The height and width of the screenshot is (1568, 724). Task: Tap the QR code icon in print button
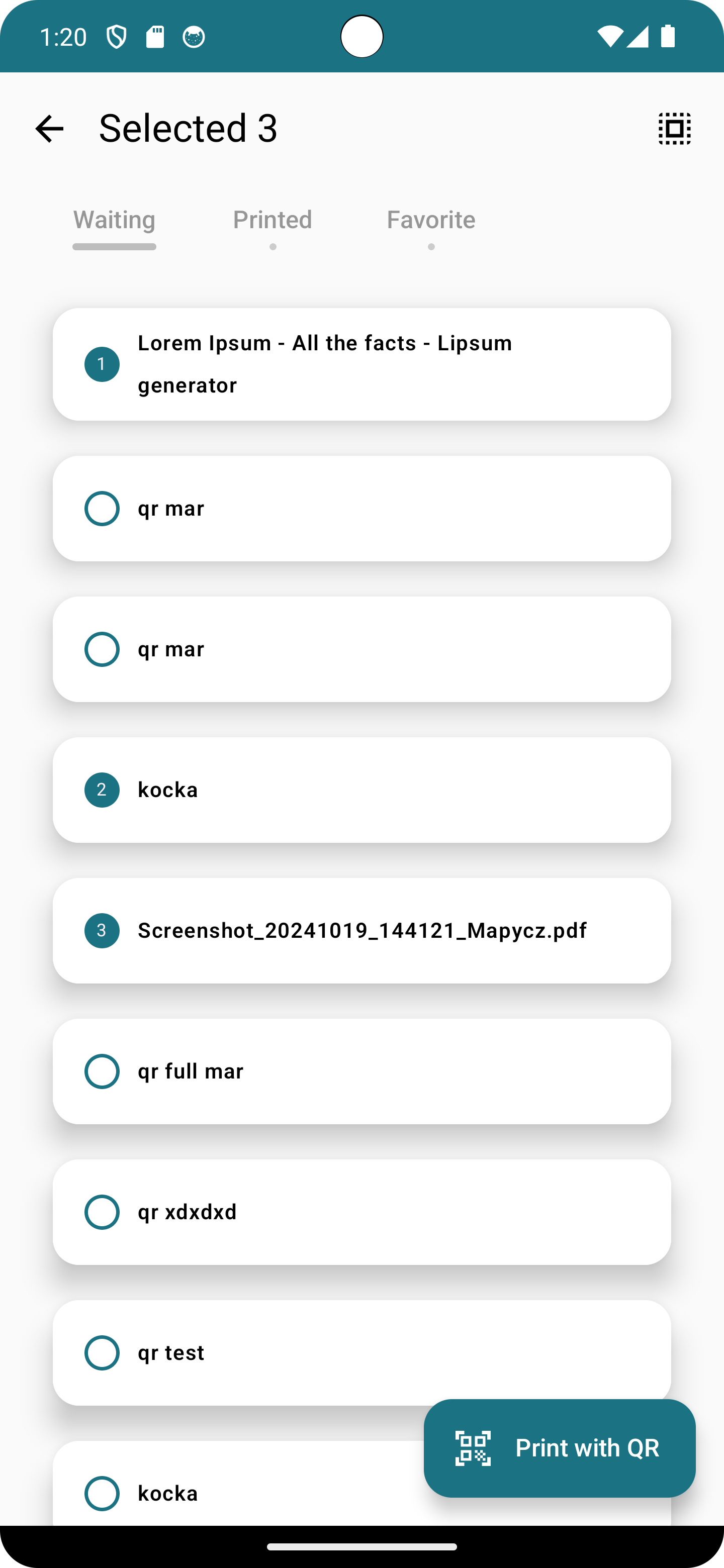click(x=473, y=1448)
